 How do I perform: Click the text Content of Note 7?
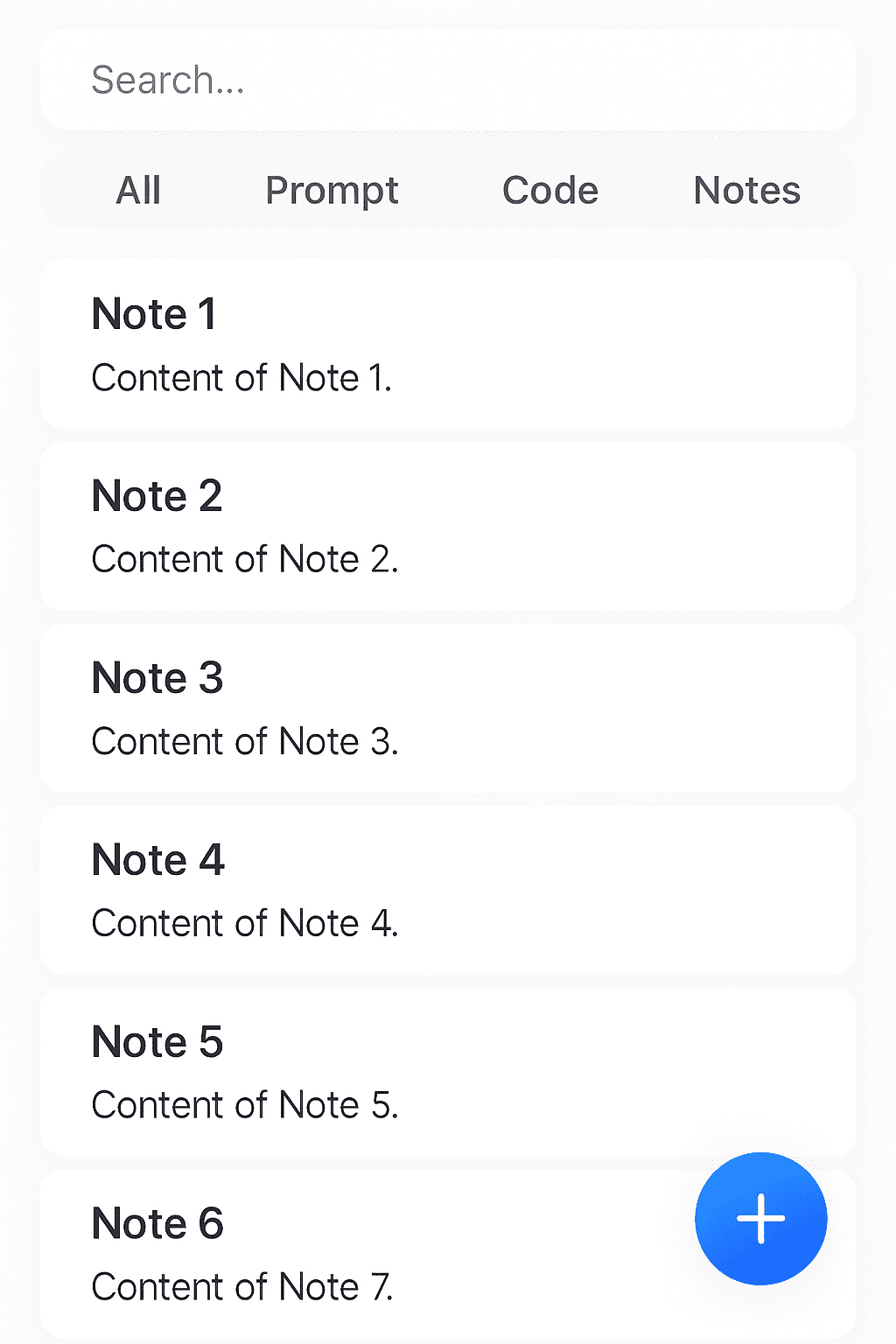[244, 1286]
